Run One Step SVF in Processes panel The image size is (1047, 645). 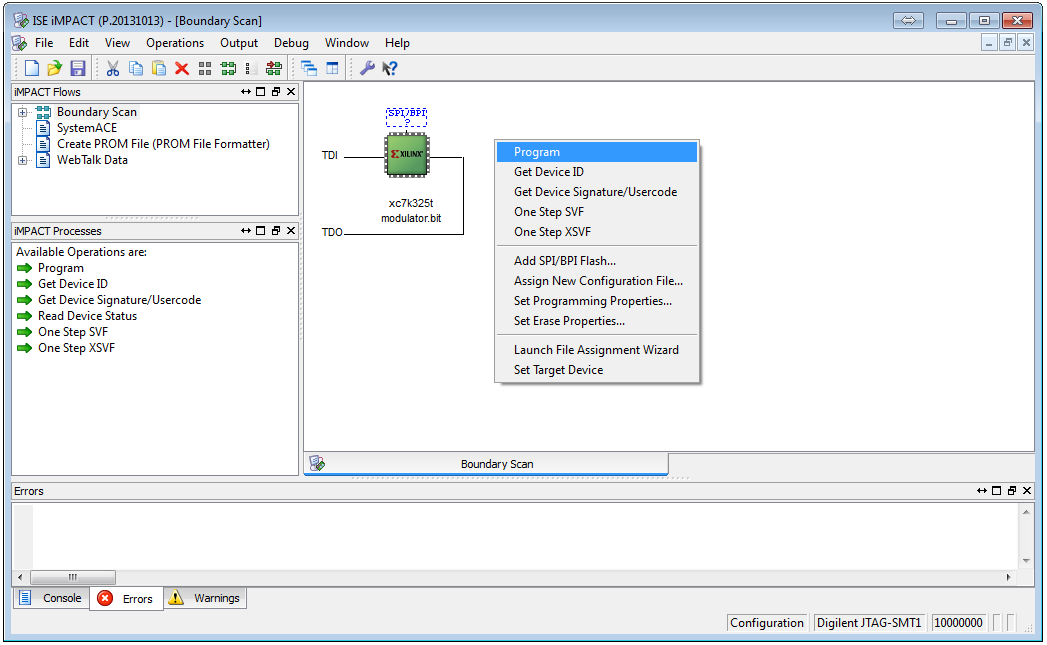(x=73, y=332)
